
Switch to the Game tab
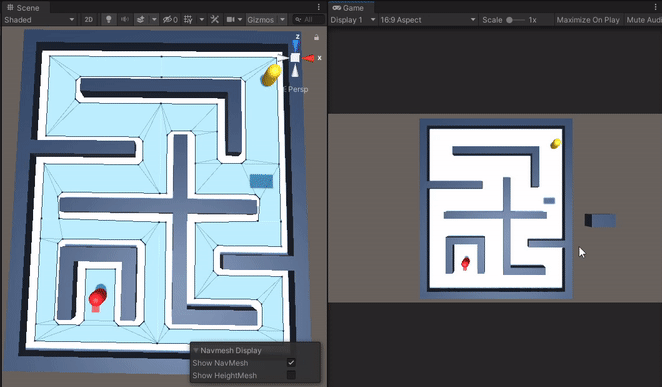348,8
